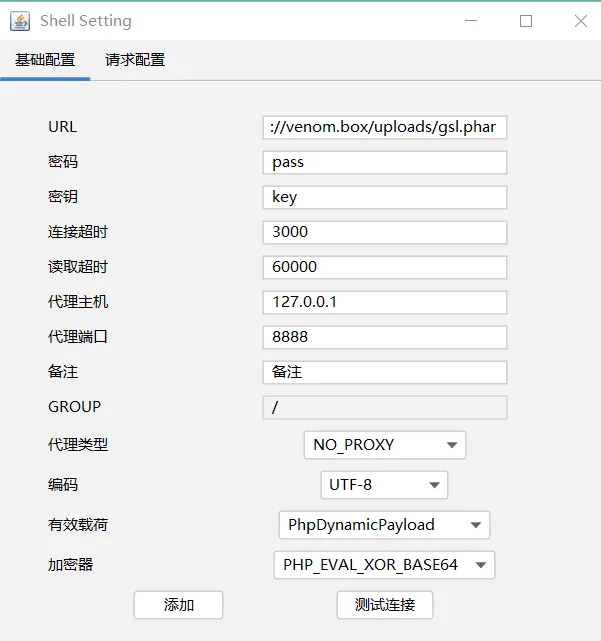Click the 密钥 field containing key
601x641 pixels.
click(385, 197)
